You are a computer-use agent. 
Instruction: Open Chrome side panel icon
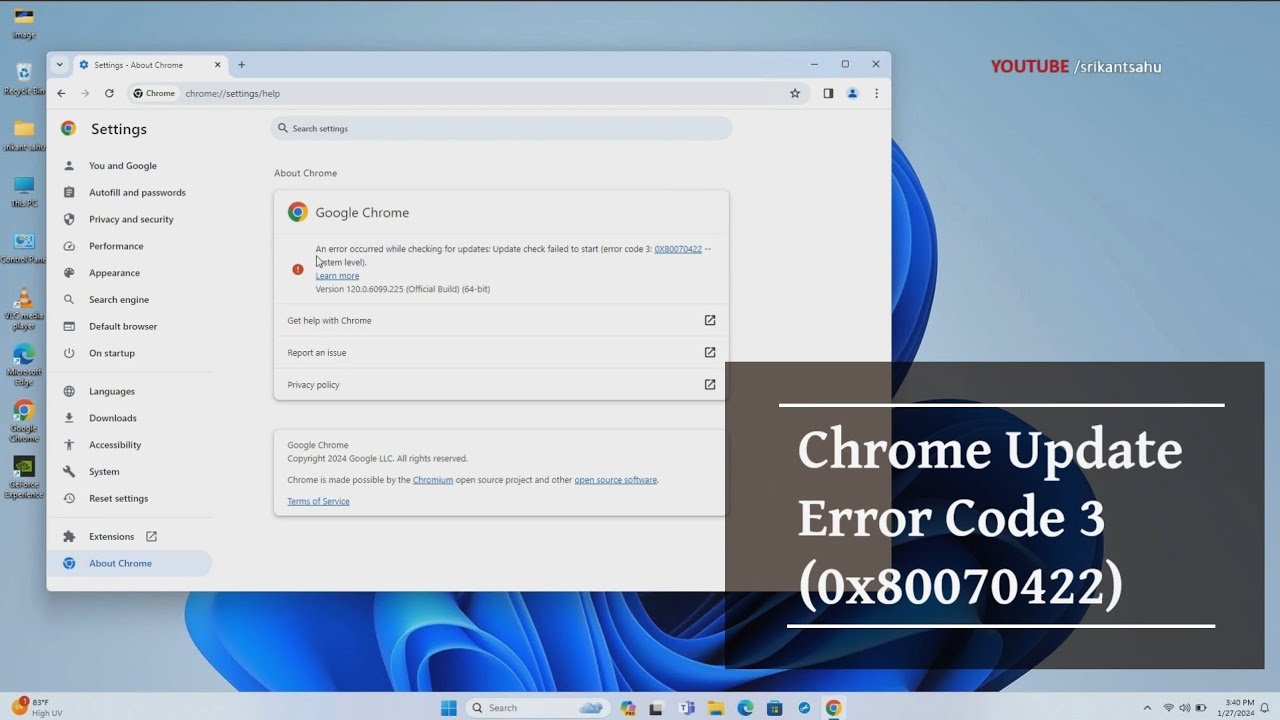point(828,93)
